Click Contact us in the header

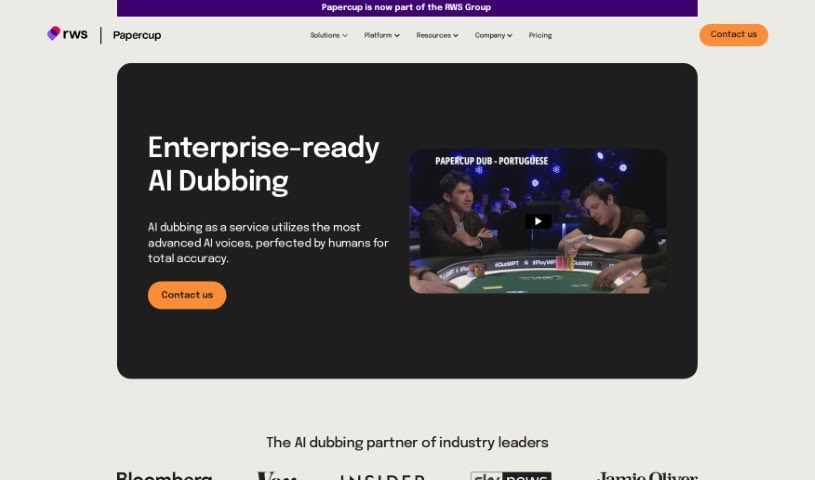(x=733, y=35)
